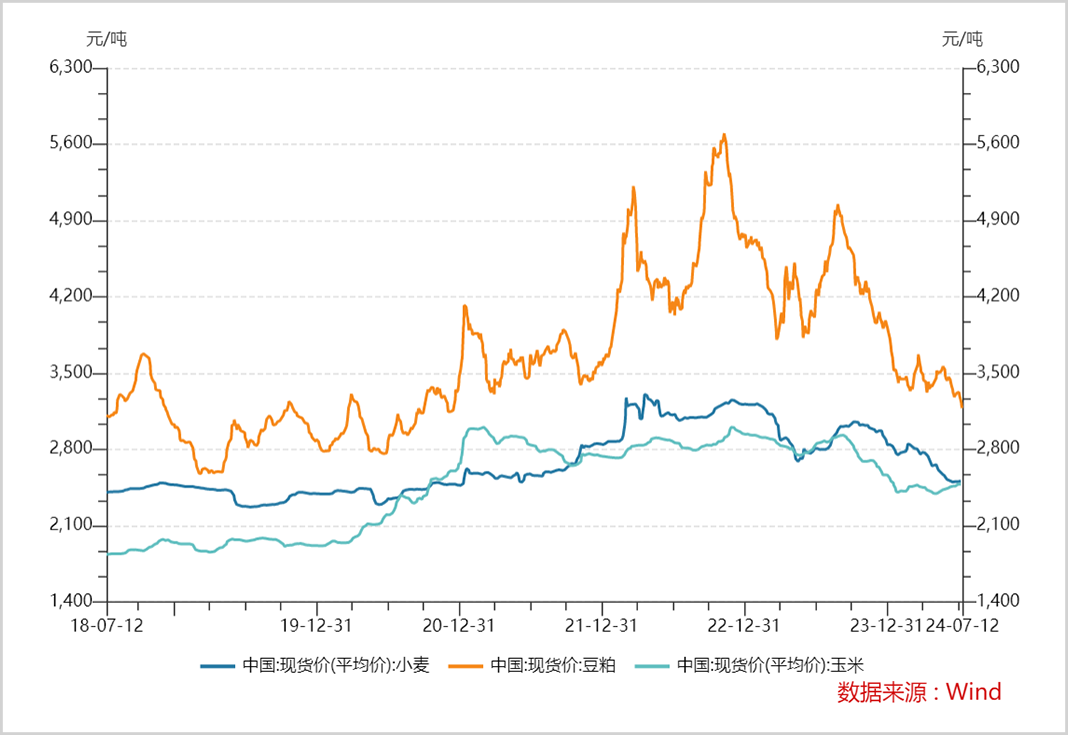1068x735 pixels.
Task: Select the 19-12-31 x-axis date label
Action: coord(317,625)
